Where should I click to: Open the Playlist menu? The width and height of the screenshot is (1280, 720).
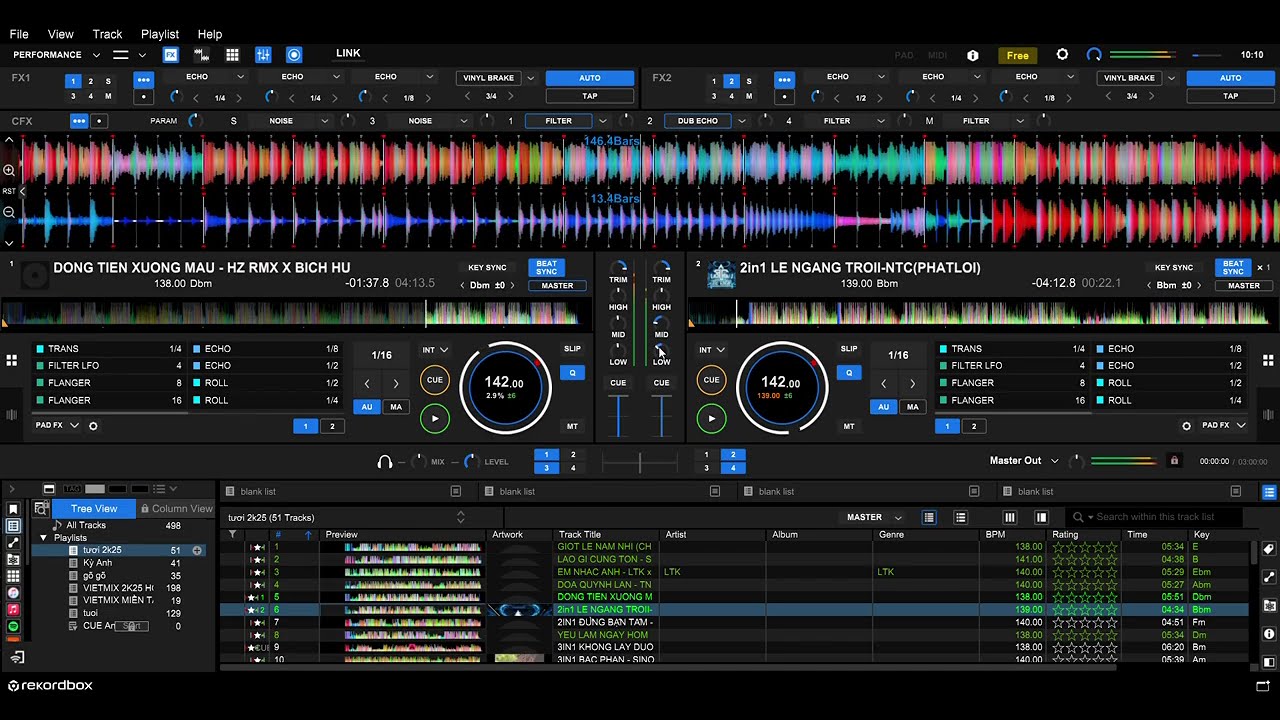point(159,34)
